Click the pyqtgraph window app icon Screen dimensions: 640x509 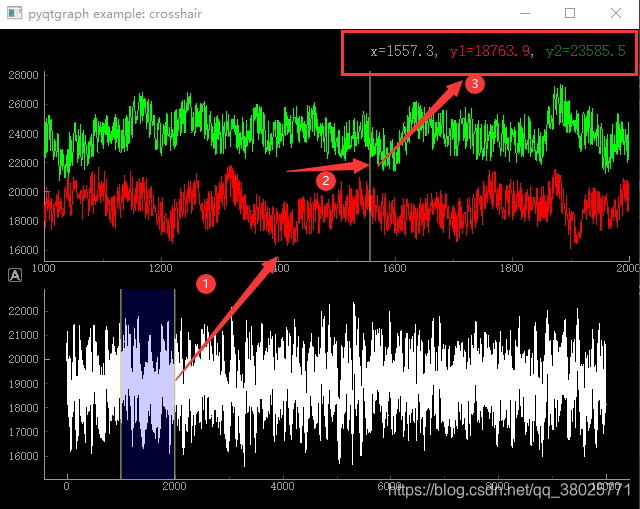(15, 13)
